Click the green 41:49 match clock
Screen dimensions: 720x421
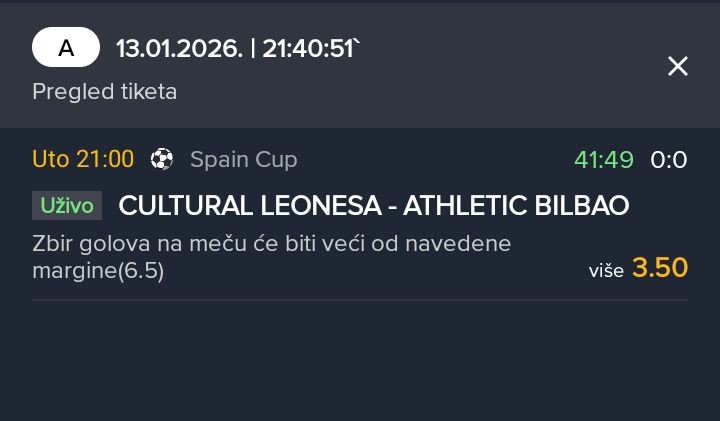[604, 159]
